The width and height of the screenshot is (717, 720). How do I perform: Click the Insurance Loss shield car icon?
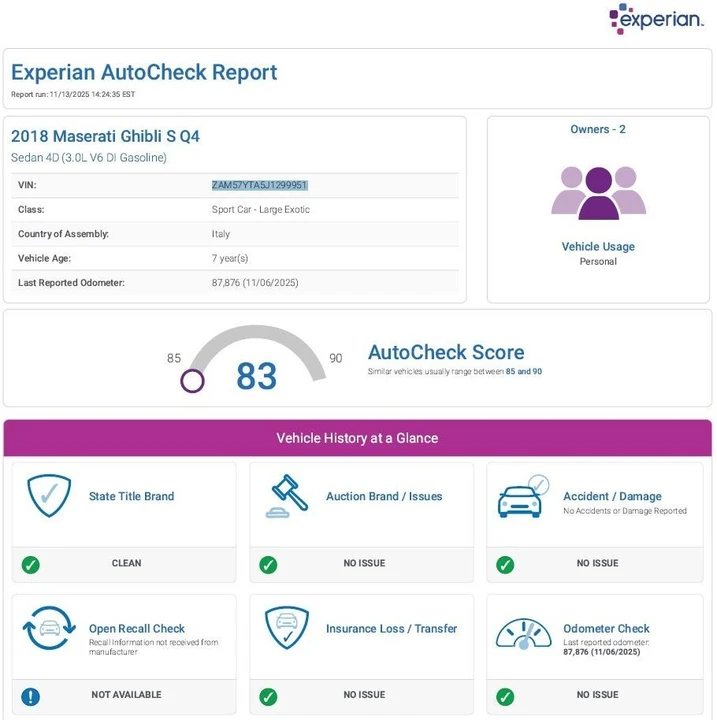[x=287, y=628]
